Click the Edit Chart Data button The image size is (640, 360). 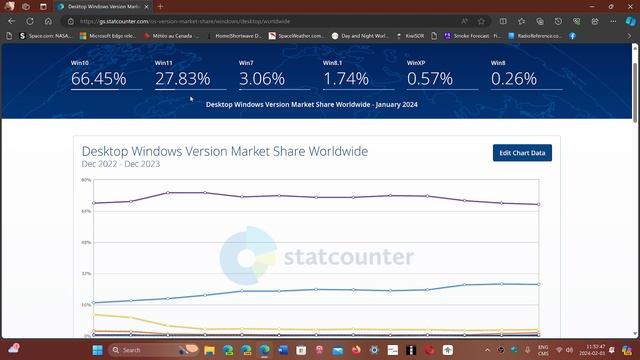(x=522, y=153)
